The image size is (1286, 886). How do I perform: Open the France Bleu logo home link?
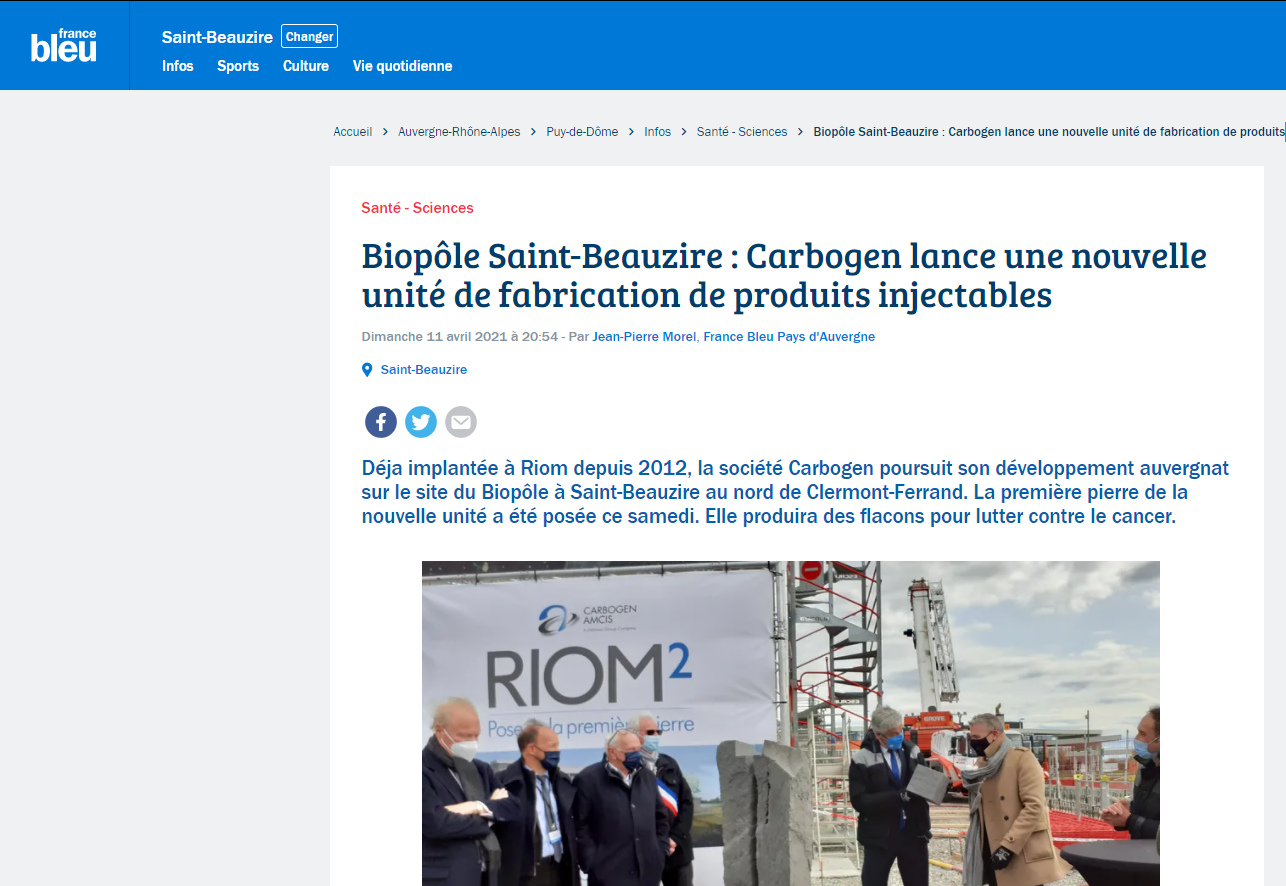pos(64,46)
